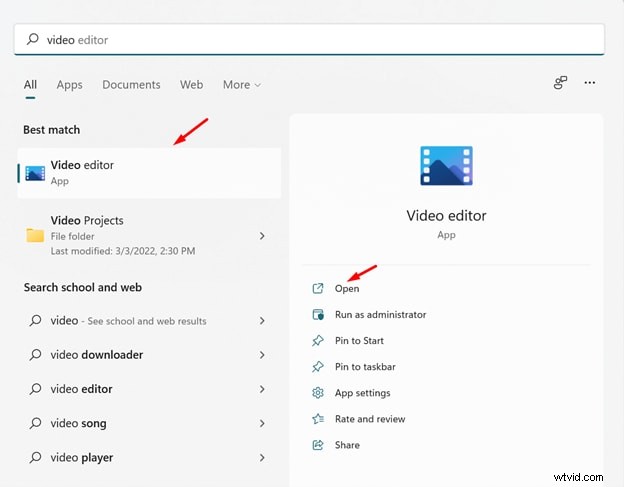This screenshot has width=624, height=487.
Task: Click the Pin to taskbar pin icon
Action: click(x=318, y=367)
